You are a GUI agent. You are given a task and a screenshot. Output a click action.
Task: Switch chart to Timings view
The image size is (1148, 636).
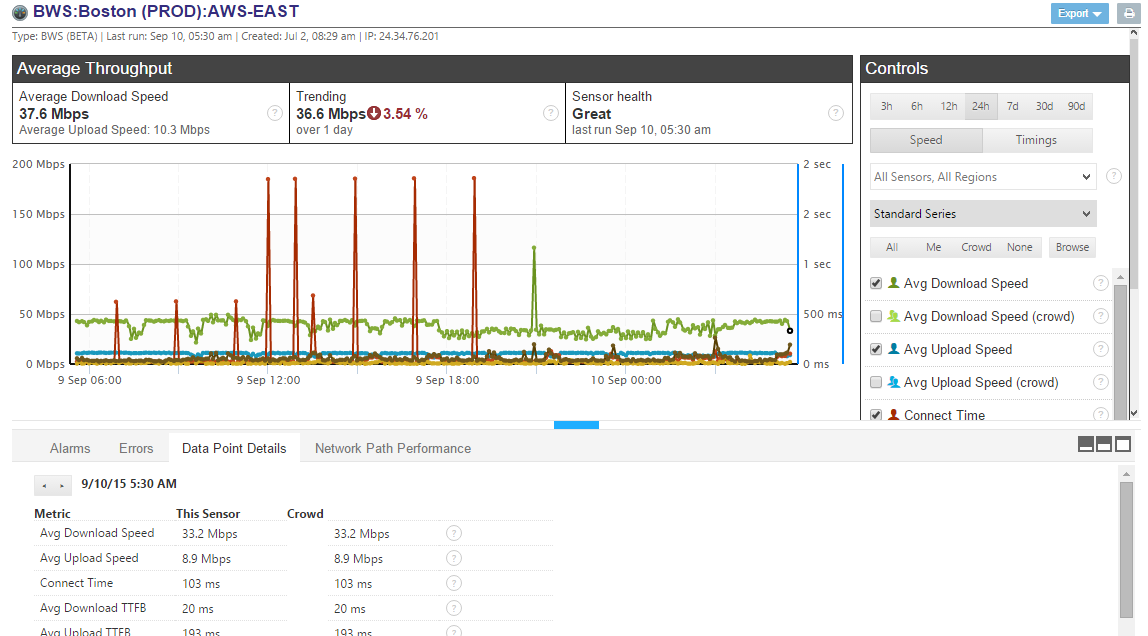[1037, 140]
